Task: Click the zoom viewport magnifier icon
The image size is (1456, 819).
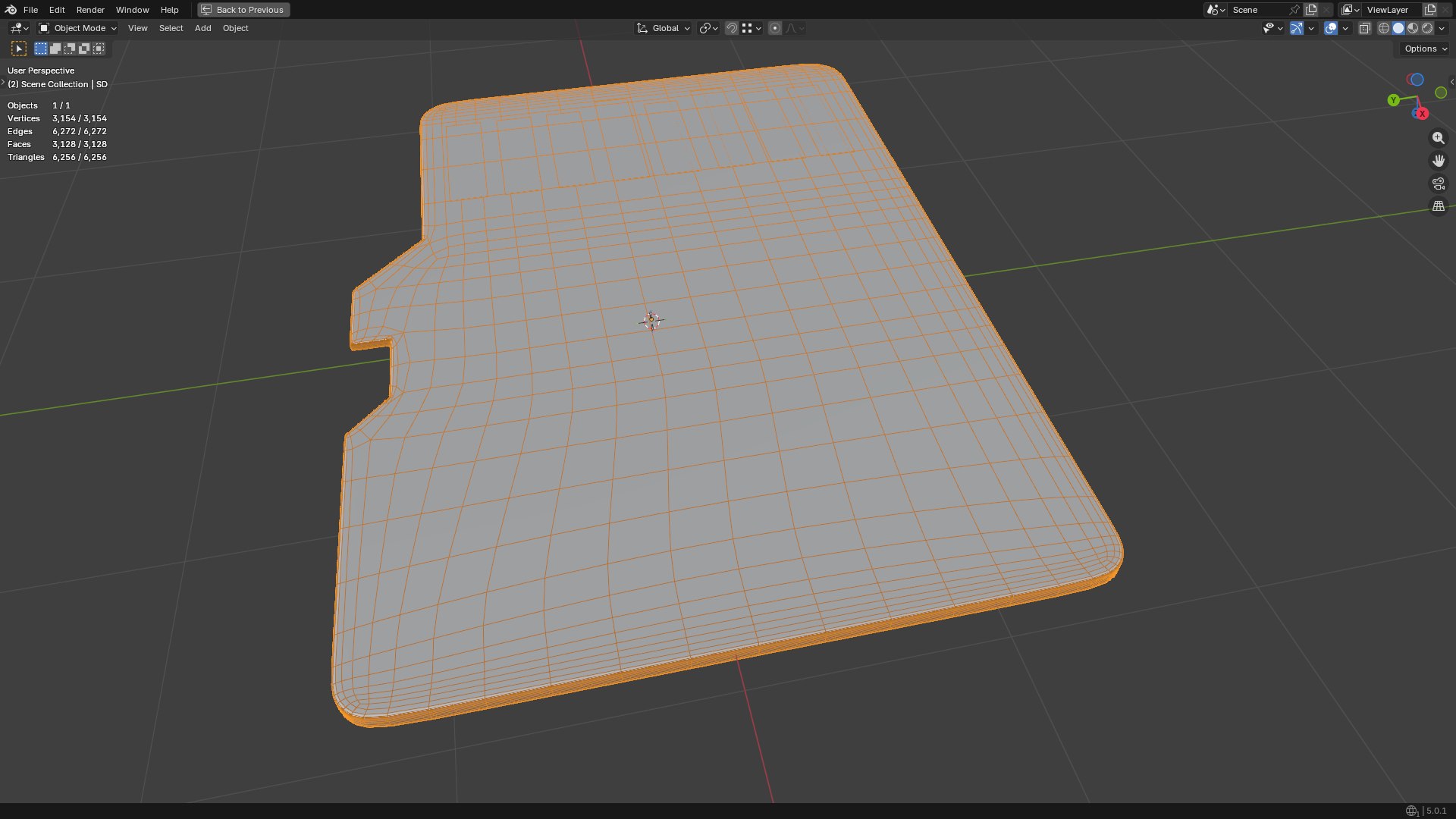Action: point(1438,138)
